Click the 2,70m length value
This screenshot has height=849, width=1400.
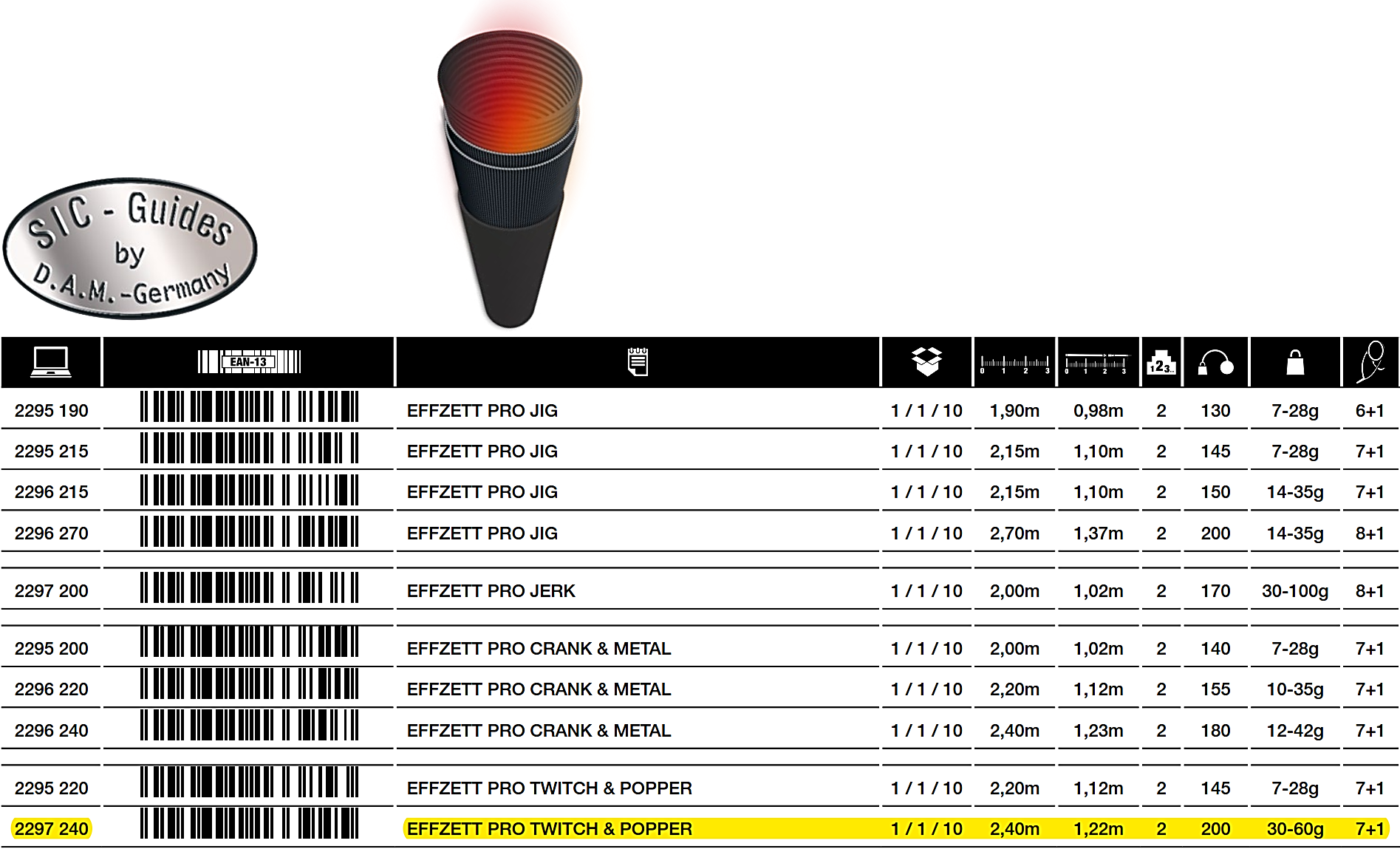point(1014,533)
